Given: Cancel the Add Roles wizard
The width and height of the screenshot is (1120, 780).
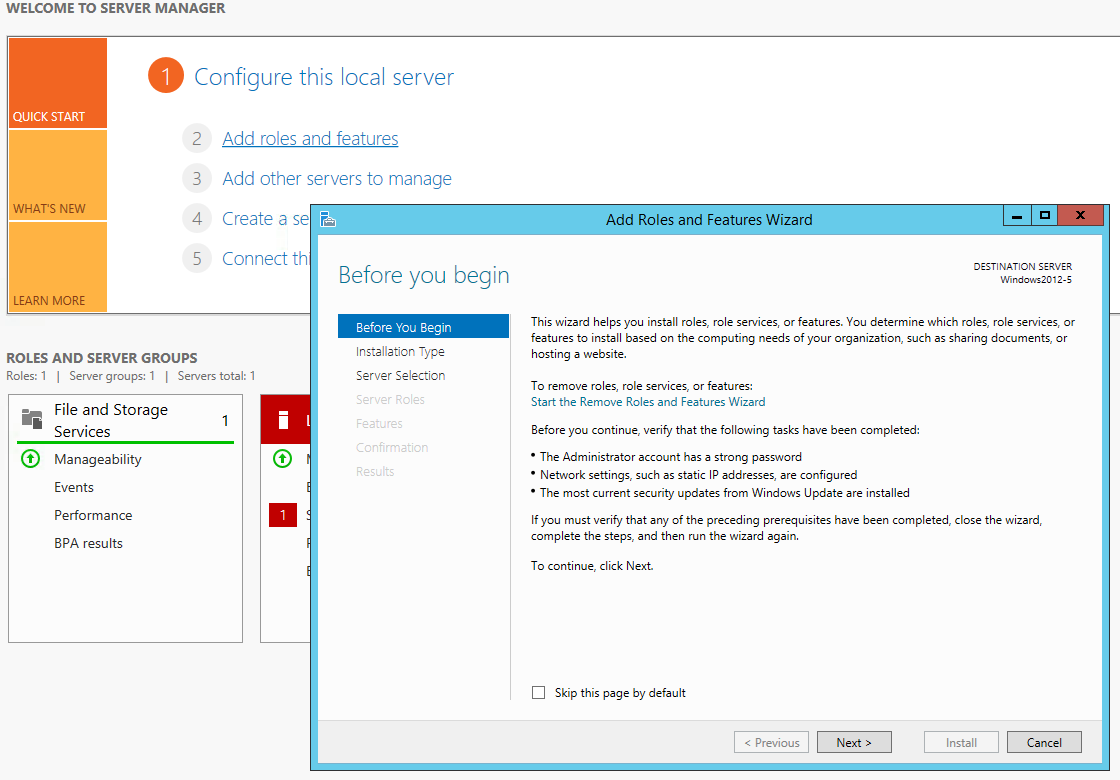Looking at the screenshot, I should pyautogui.click(x=1044, y=742).
